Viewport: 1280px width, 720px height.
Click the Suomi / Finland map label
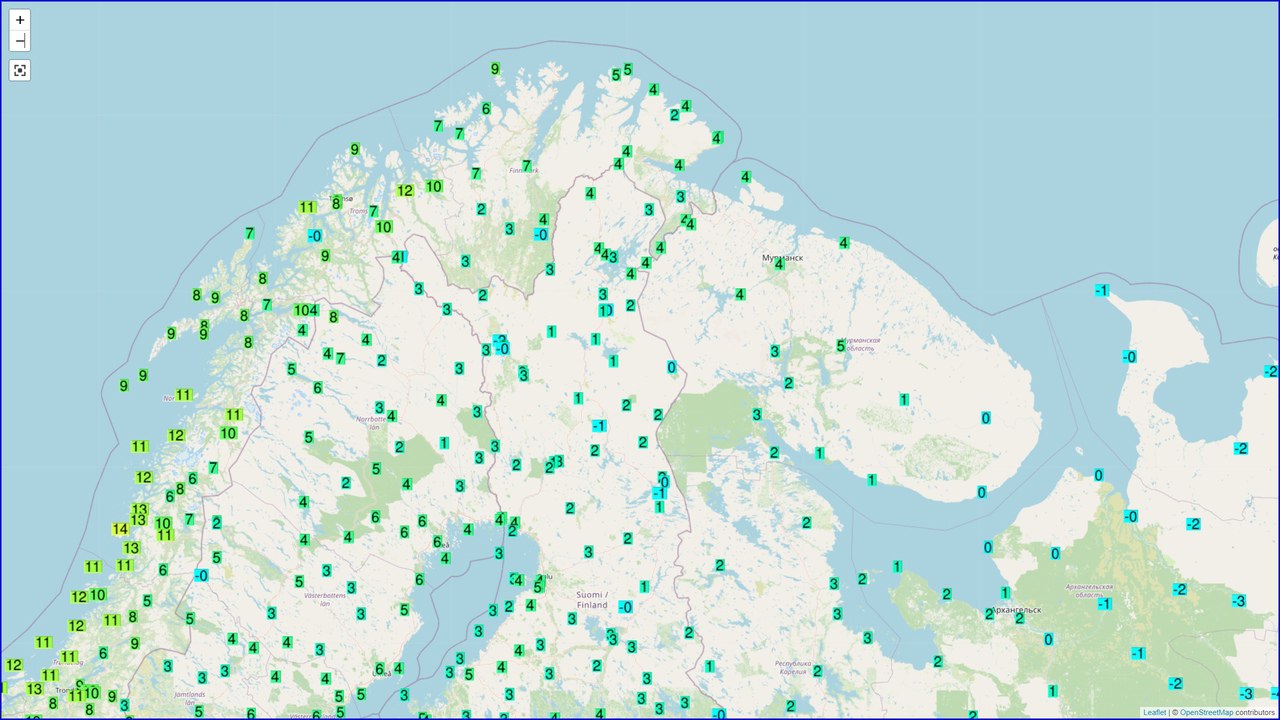(591, 600)
